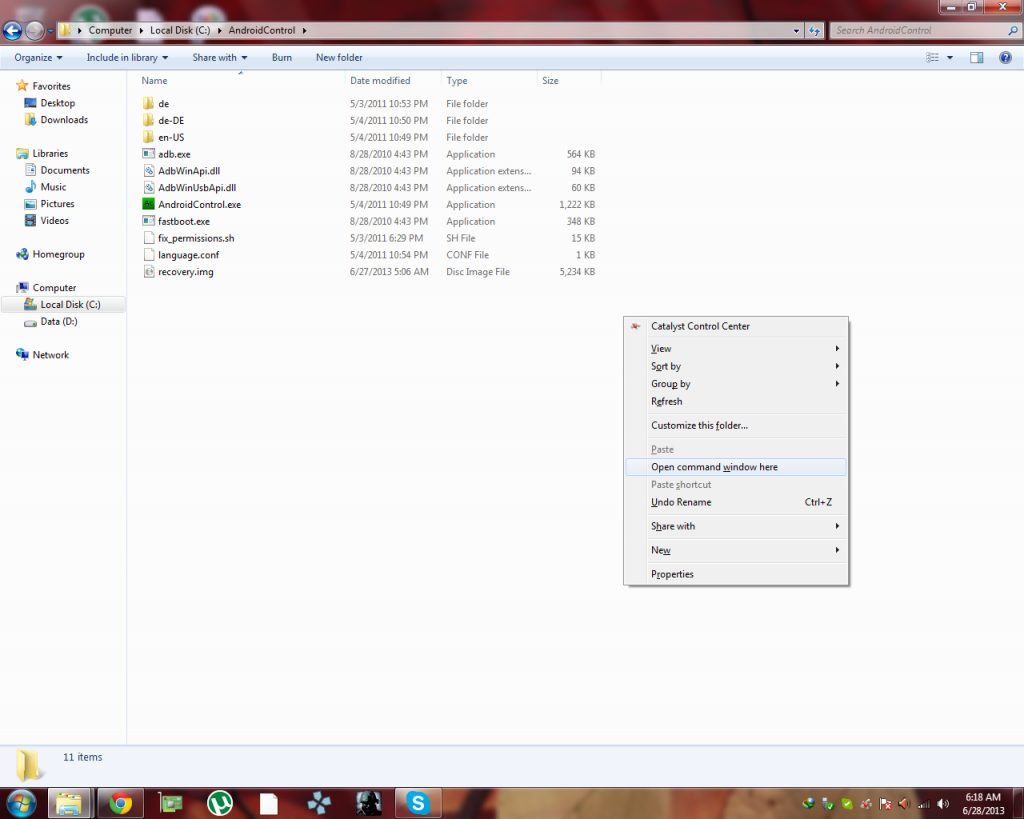Viewport: 1024px width, 819px height.
Task: Open the address bar previous locations dropdown
Action: pos(796,30)
